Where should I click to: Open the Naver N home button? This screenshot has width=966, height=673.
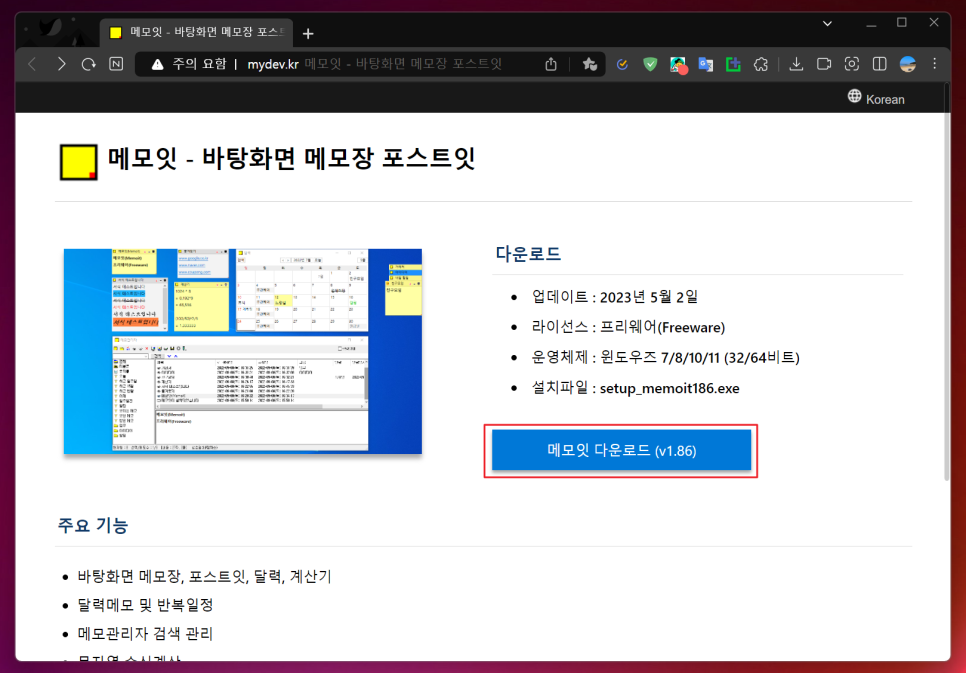coord(116,64)
